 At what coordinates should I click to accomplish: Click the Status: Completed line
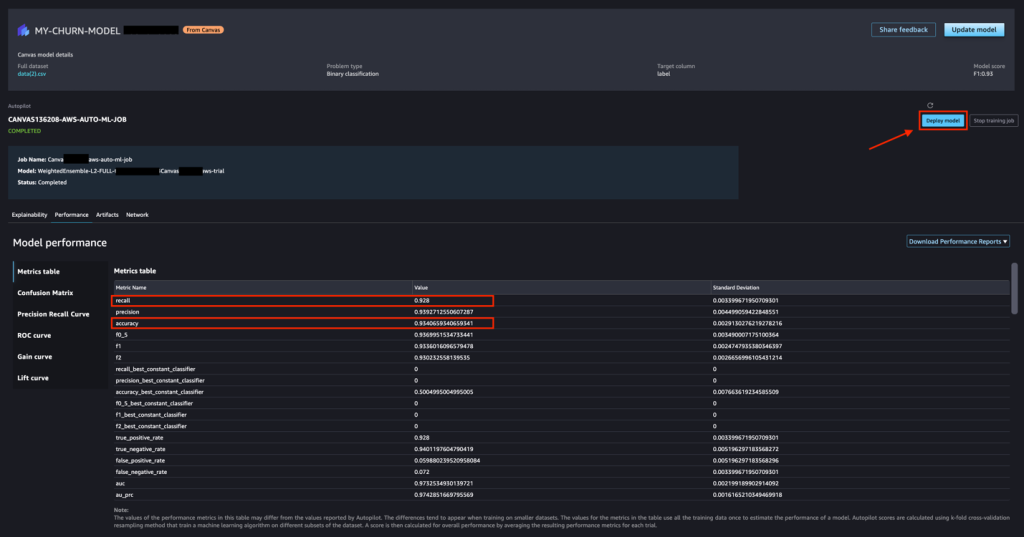[x=42, y=183]
